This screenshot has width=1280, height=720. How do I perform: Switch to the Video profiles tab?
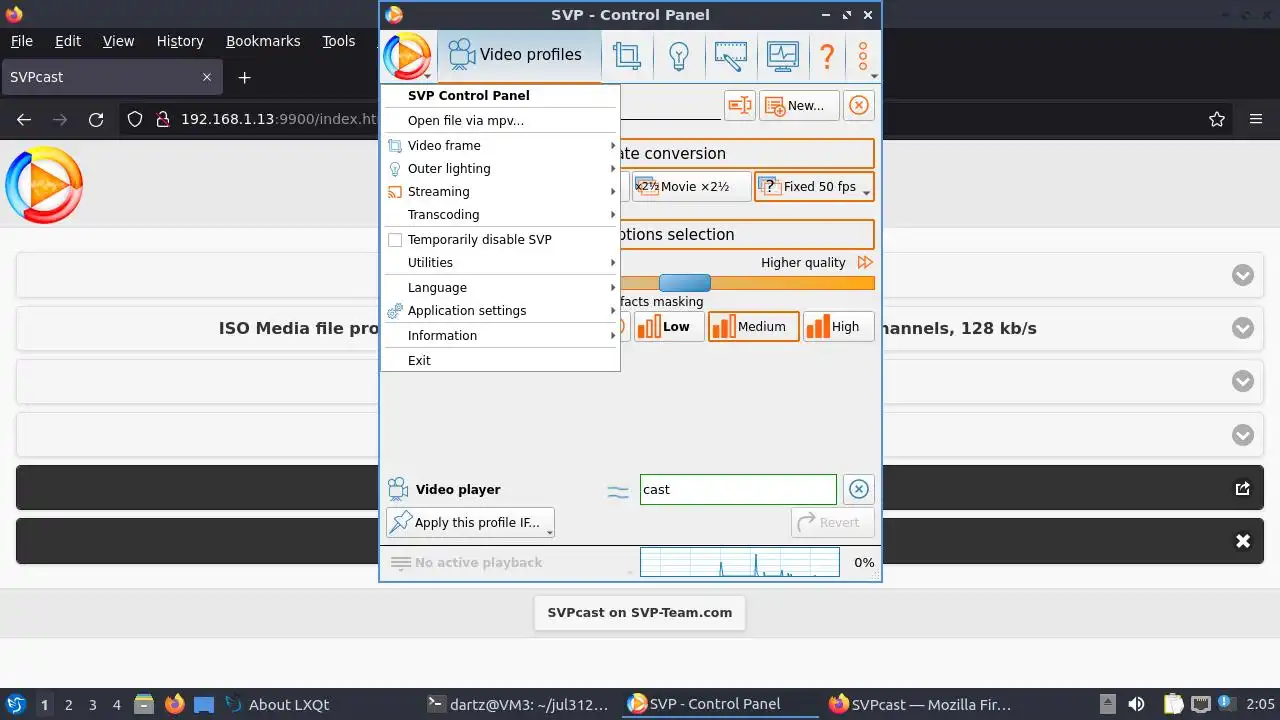(x=518, y=55)
